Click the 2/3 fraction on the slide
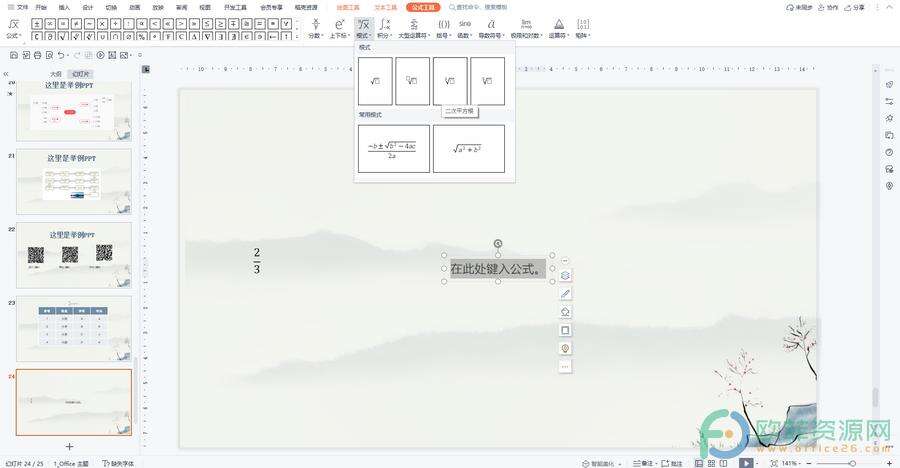Image resolution: width=900 pixels, height=468 pixels. click(x=257, y=260)
